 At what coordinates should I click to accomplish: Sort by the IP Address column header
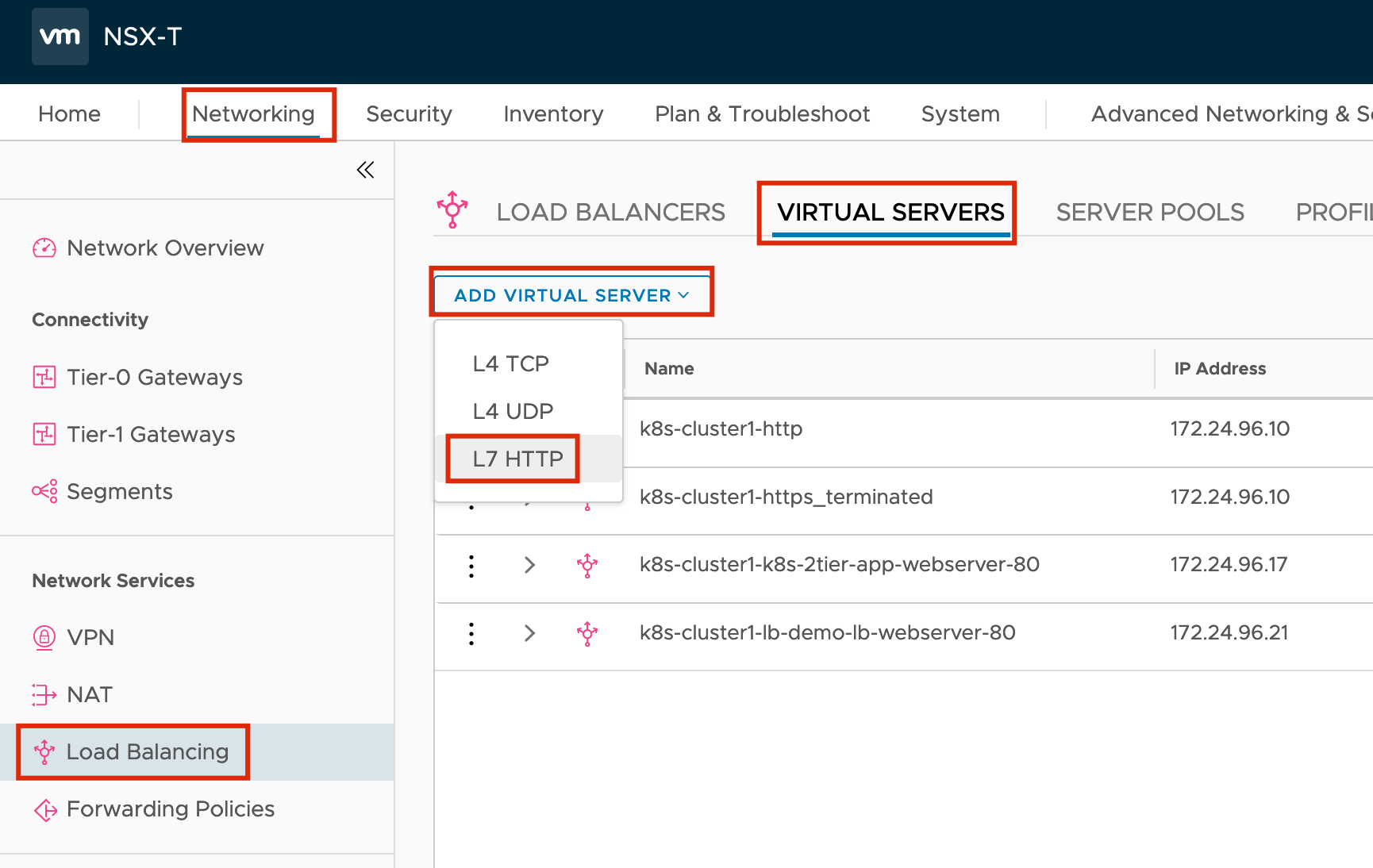[1220, 368]
